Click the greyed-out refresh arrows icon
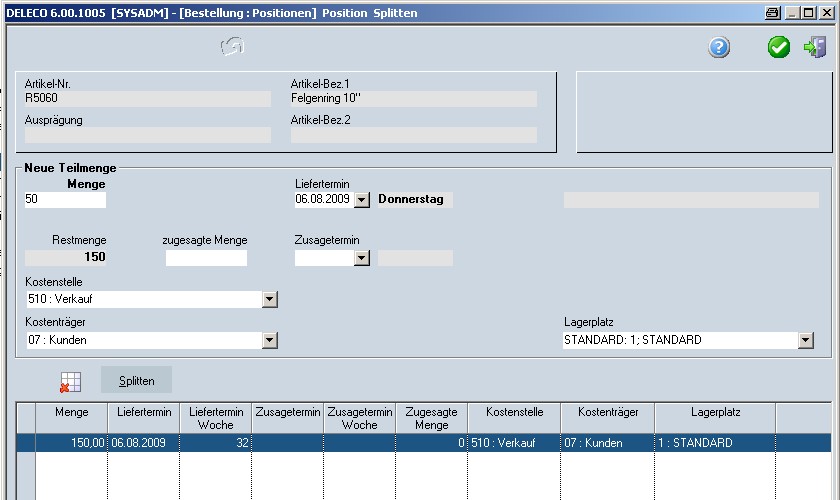The height and width of the screenshot is (500, 840). pyautogui.click(x=233, y=46)
